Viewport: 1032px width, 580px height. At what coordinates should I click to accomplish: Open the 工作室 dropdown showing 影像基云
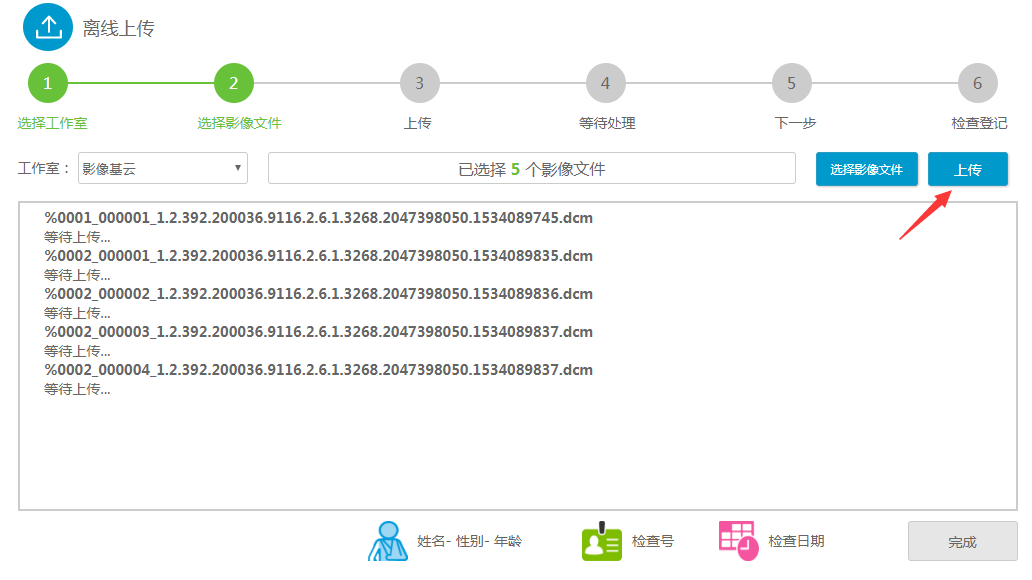coord(163,169)
